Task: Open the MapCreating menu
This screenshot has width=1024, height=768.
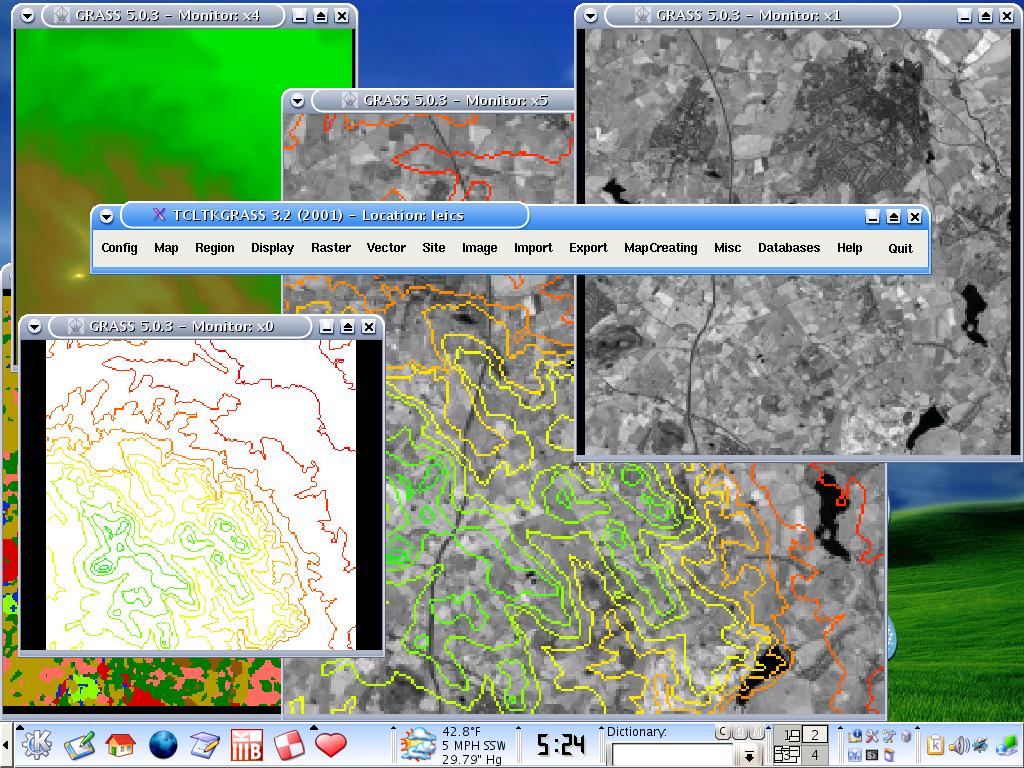Action: pyautogui.click(x=660, y=248)
